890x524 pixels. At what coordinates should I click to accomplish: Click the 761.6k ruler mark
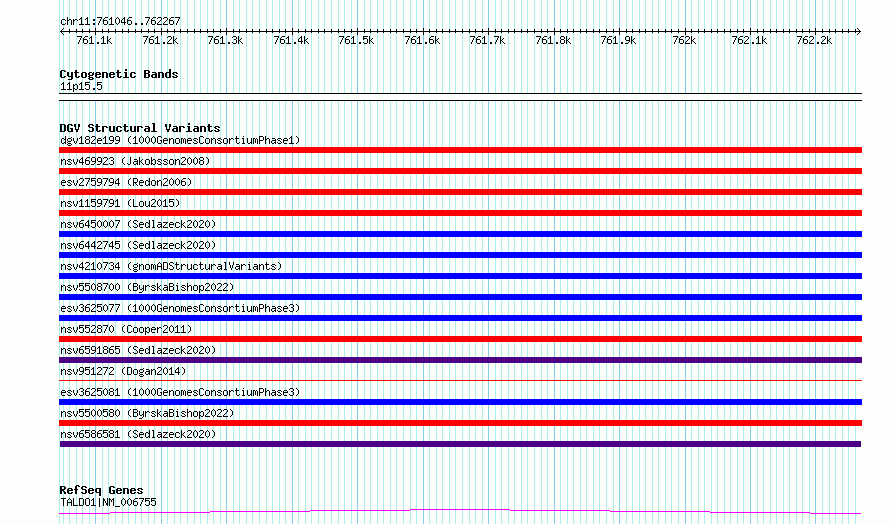(x=422, y=40)
